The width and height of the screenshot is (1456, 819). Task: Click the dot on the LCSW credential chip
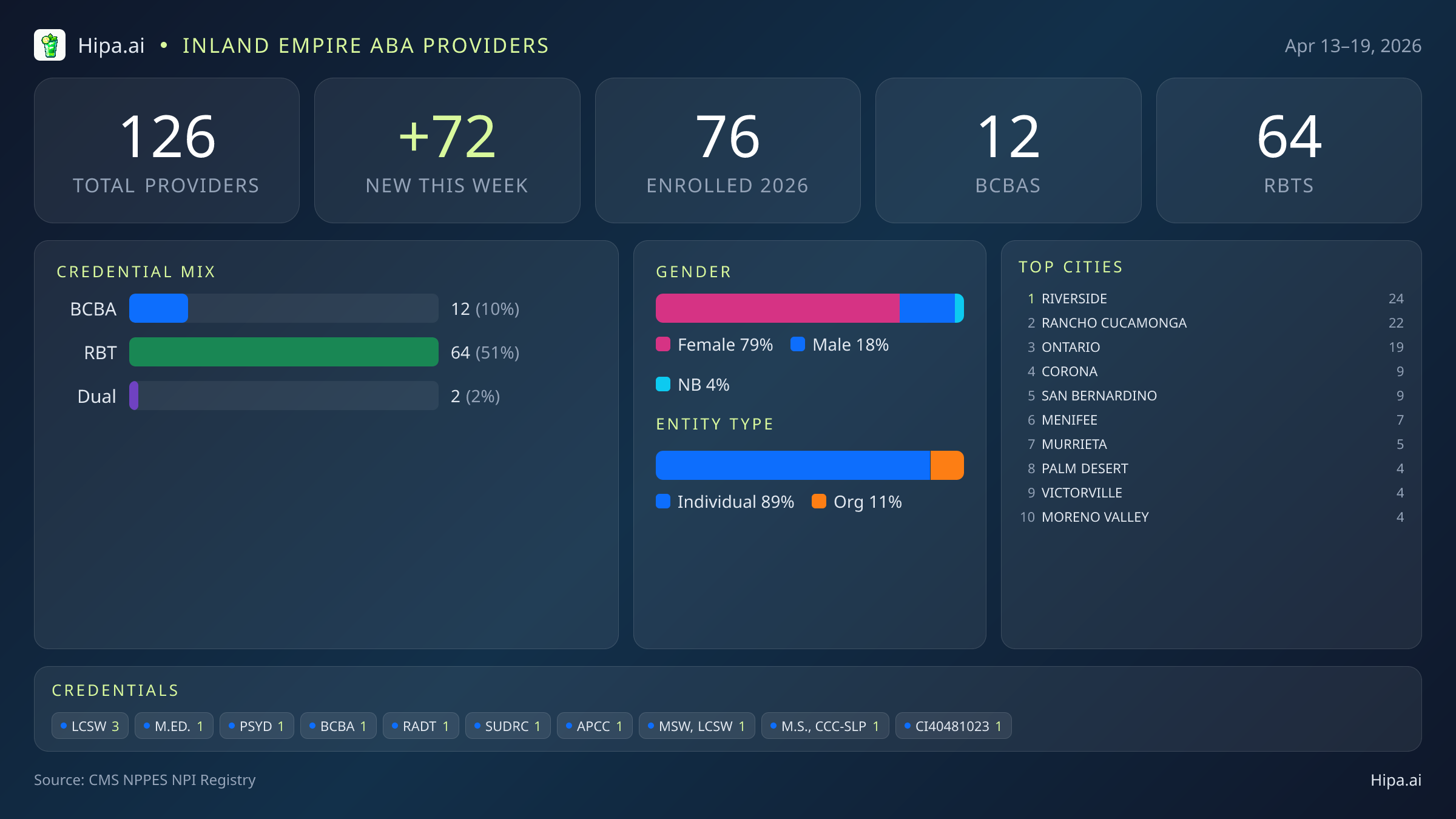[63, 726]
